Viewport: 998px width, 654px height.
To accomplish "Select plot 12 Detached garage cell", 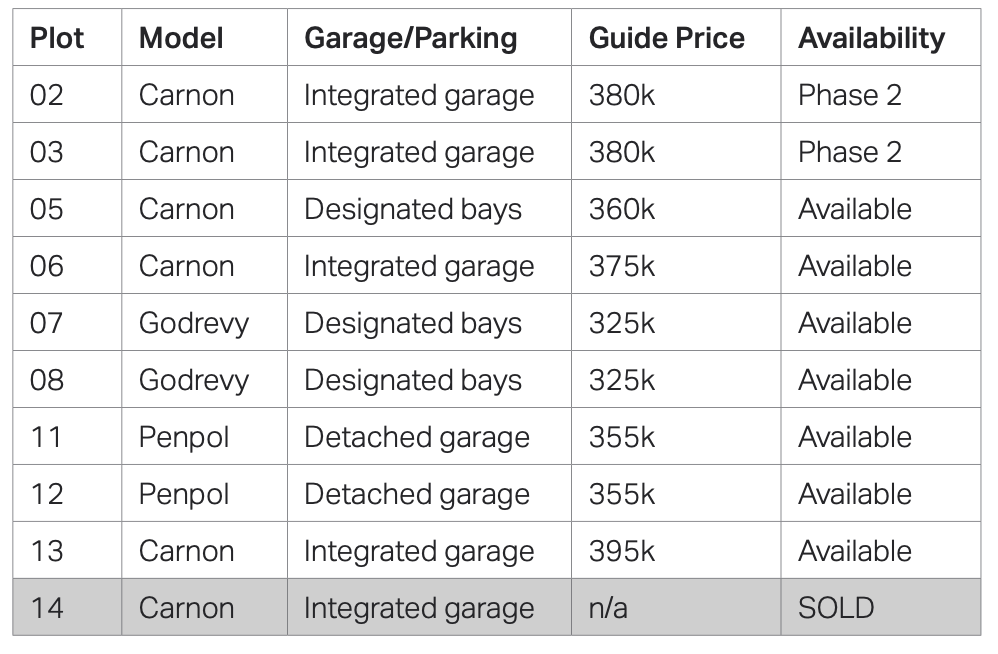I will [x=417, y=494].
